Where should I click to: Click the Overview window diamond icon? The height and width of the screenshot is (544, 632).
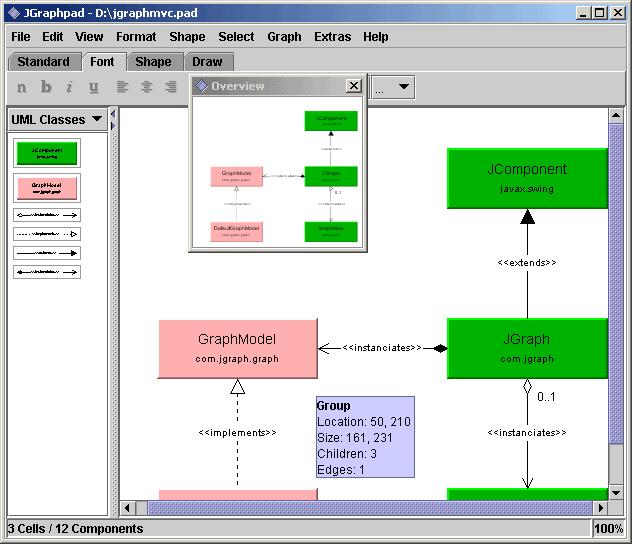click(x=202, y=86)
